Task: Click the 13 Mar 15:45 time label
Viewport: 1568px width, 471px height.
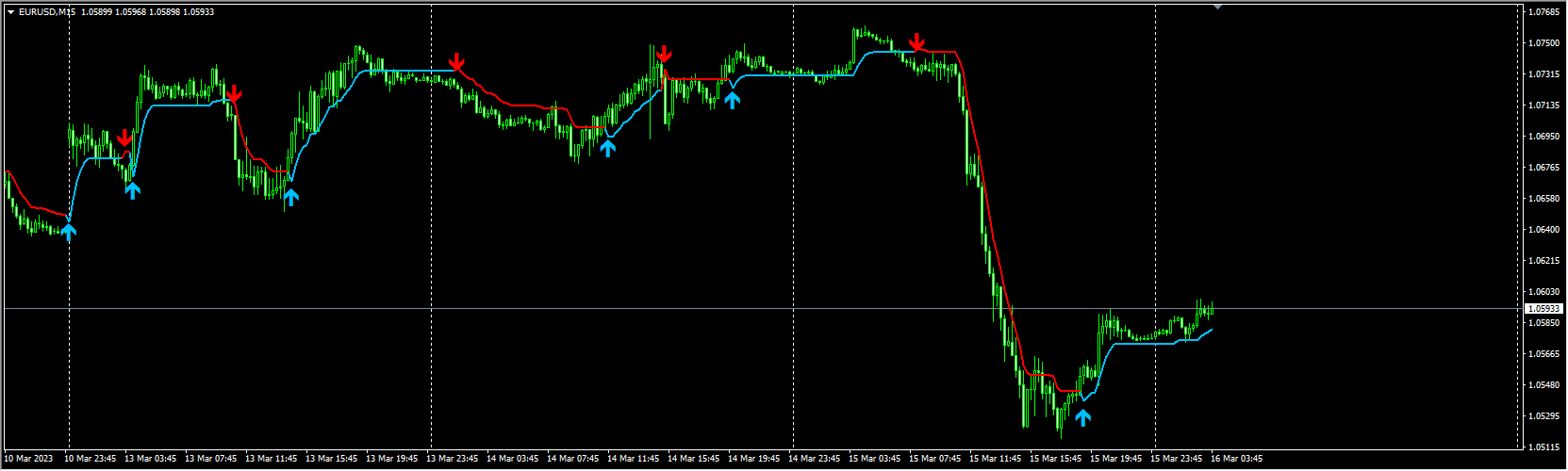Action: pyautogui.click(x=332, y=459)
